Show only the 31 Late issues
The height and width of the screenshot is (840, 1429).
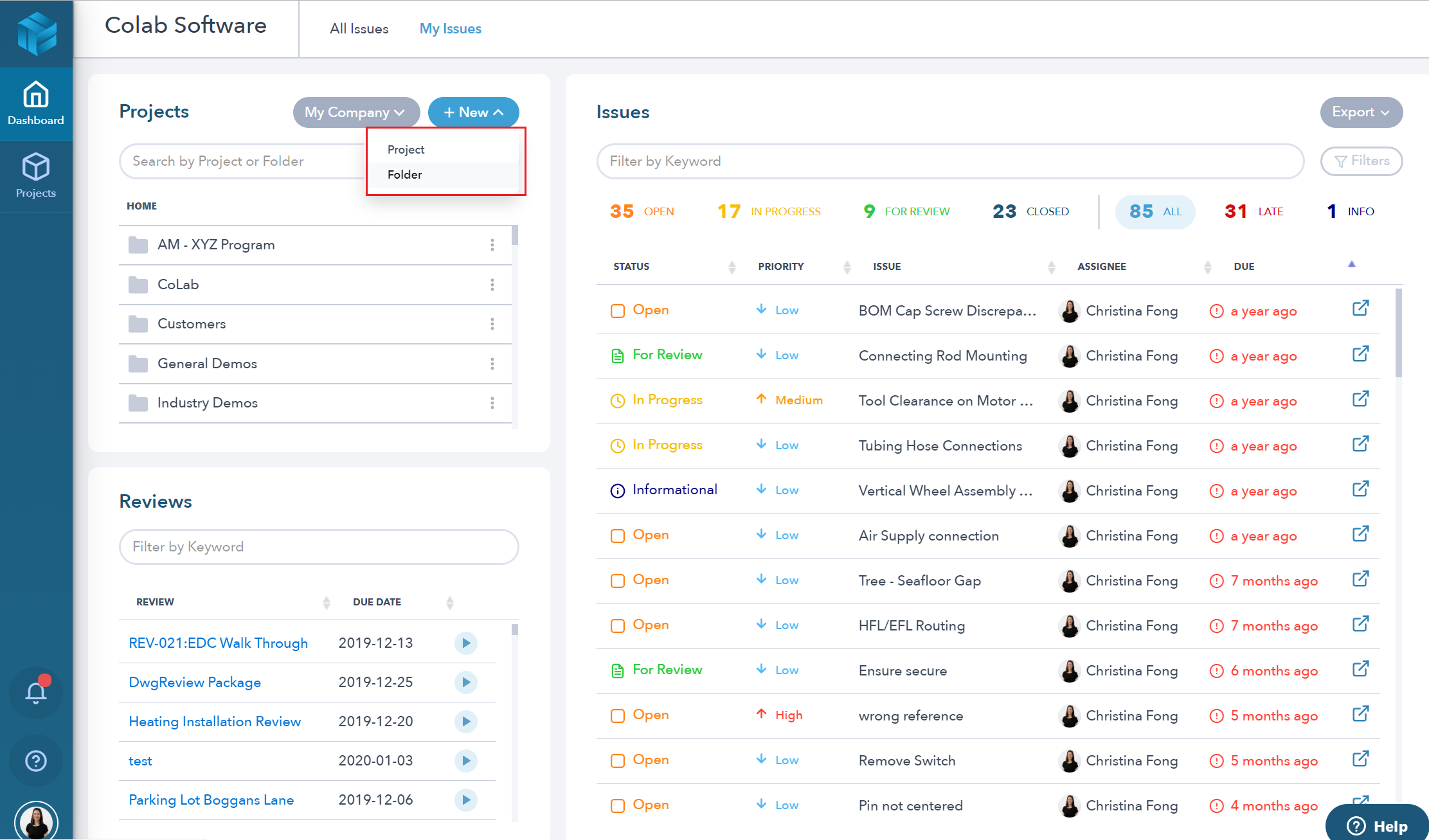point(1254,211)
